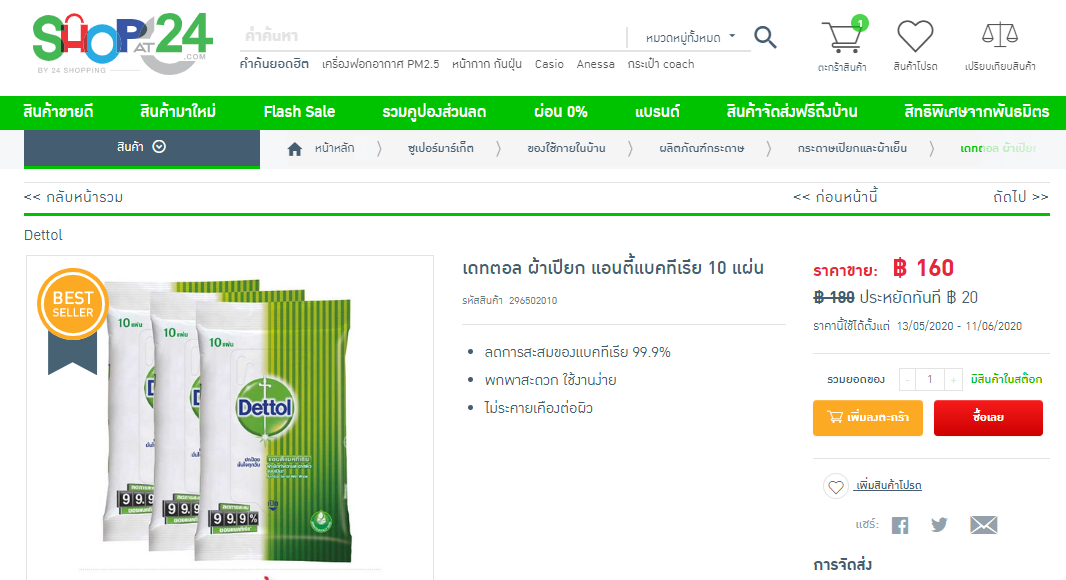Screen dimensions: 1066x580
Task: Click the magnifying glass search icon
Action: 765,37
